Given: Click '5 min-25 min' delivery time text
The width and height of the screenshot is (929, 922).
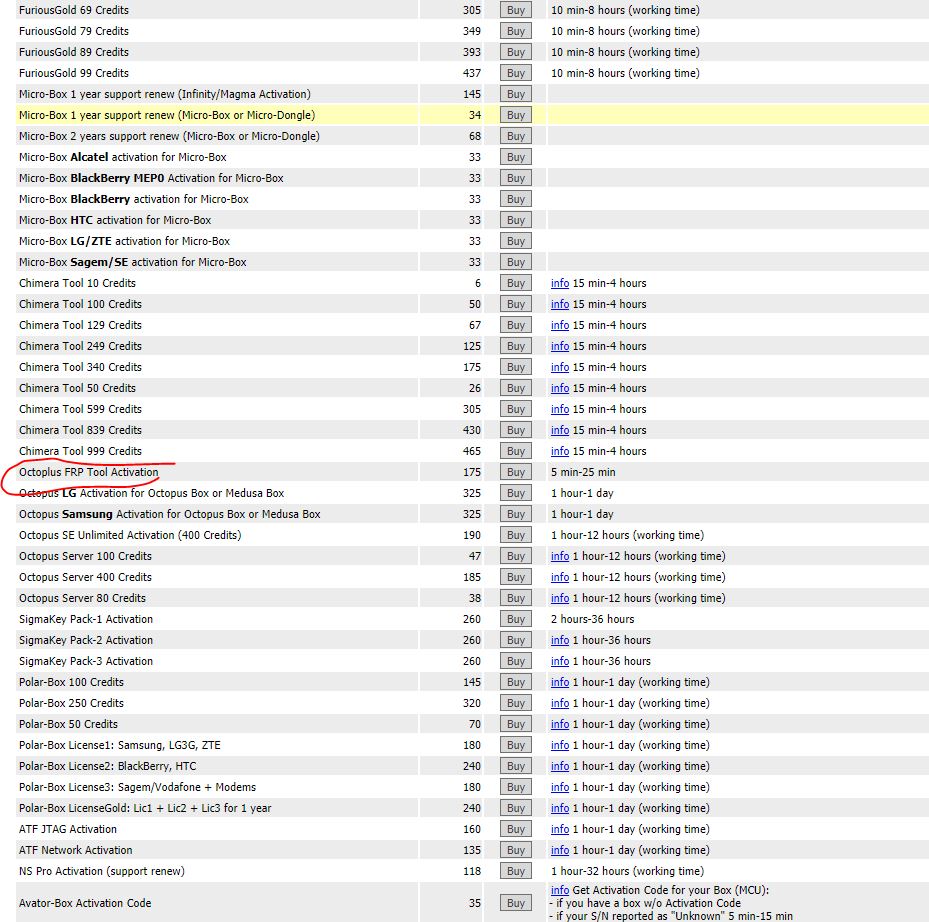Looking at the screenshot, I should tap(583, 472).
